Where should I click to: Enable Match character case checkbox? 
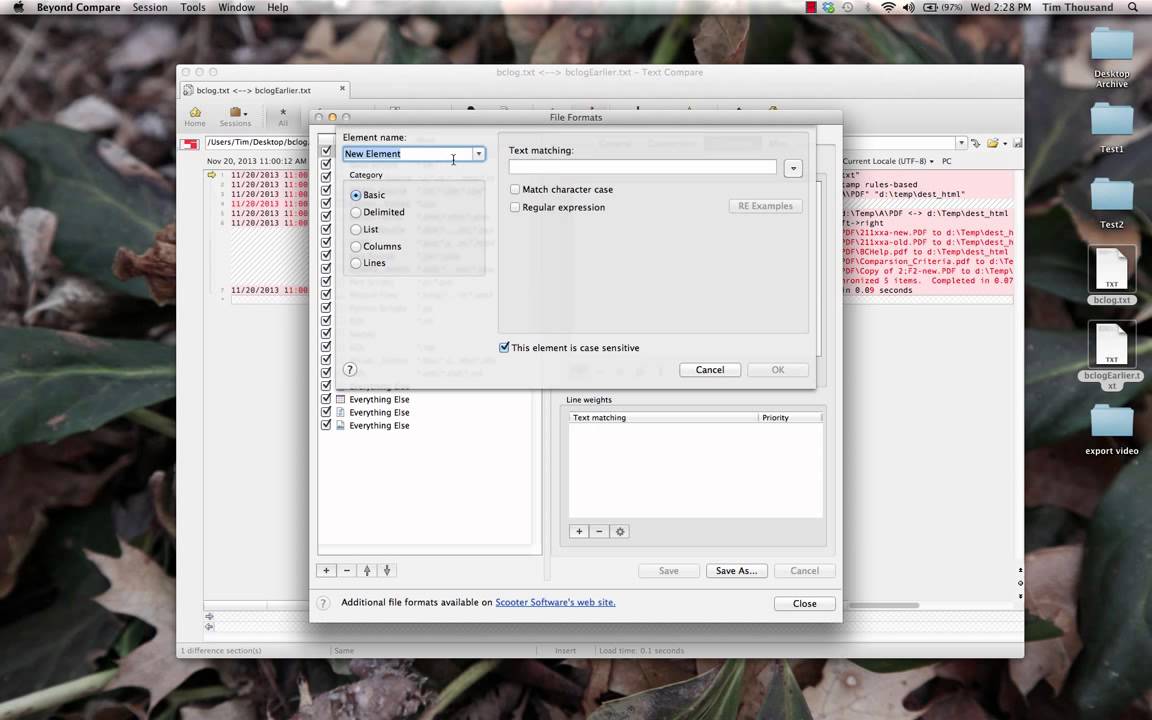point(515,190)
